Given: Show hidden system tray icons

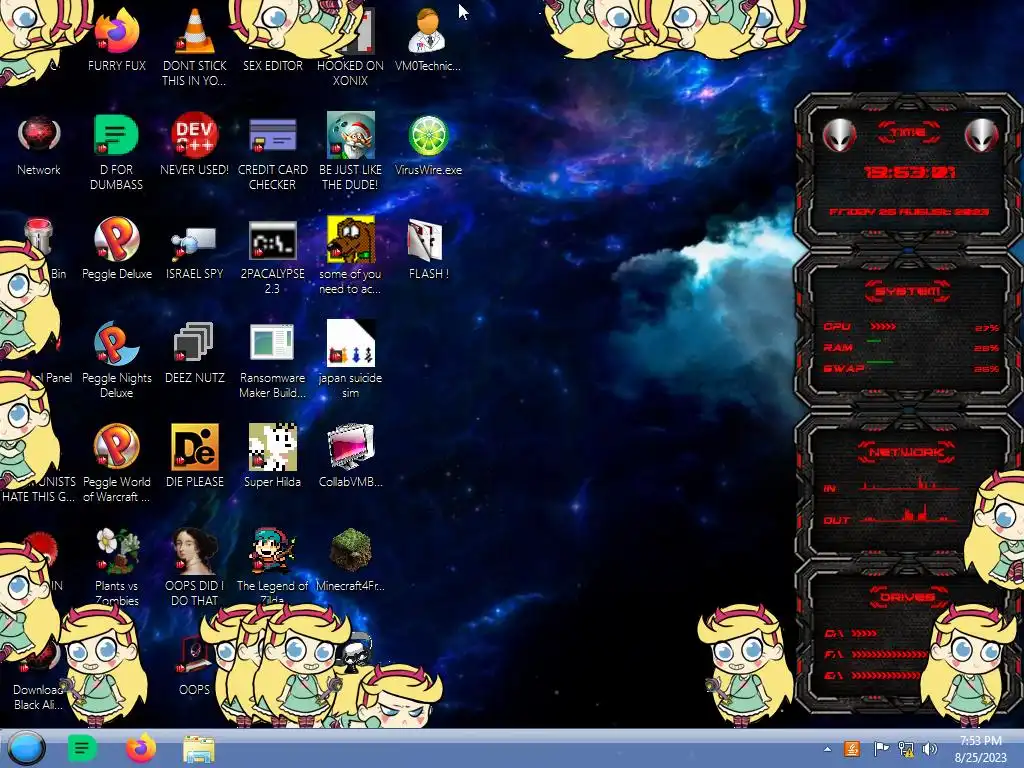Looking at the screenshot, I should [x=827, y=749].
